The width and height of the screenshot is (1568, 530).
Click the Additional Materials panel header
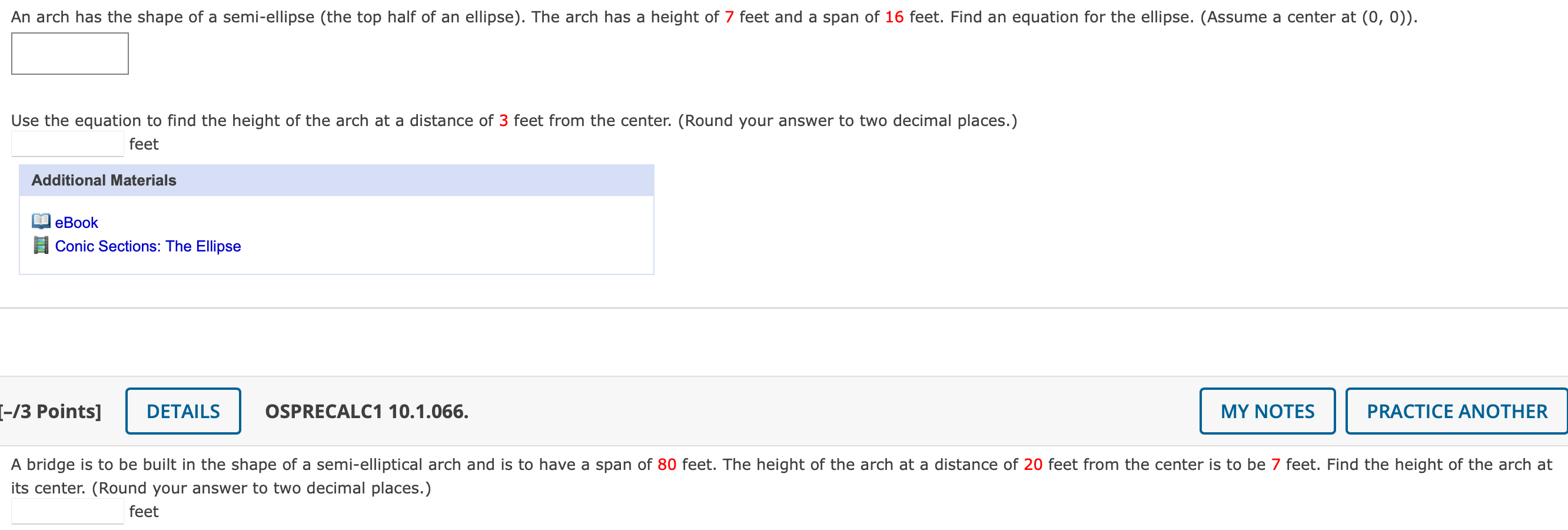click(104, 180)
